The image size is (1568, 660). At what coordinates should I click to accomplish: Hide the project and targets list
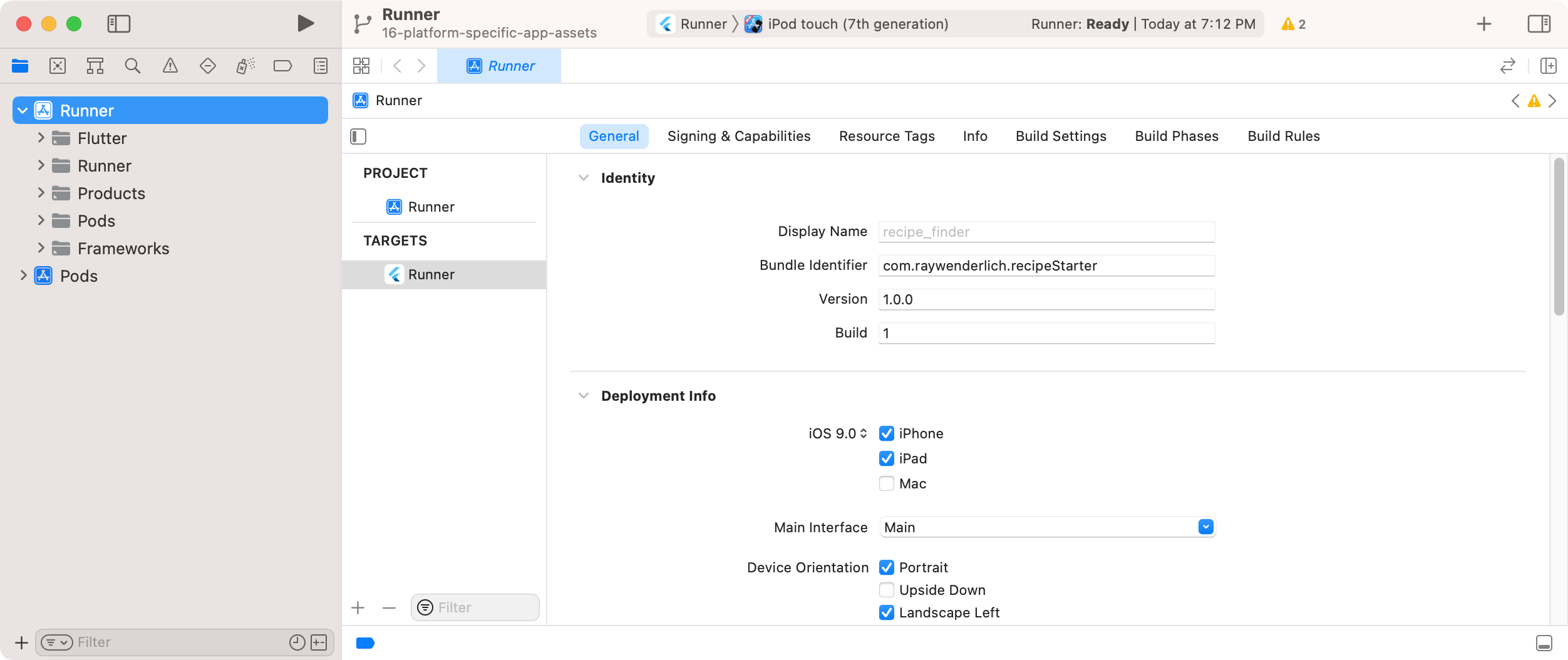(x=358, y=137)
